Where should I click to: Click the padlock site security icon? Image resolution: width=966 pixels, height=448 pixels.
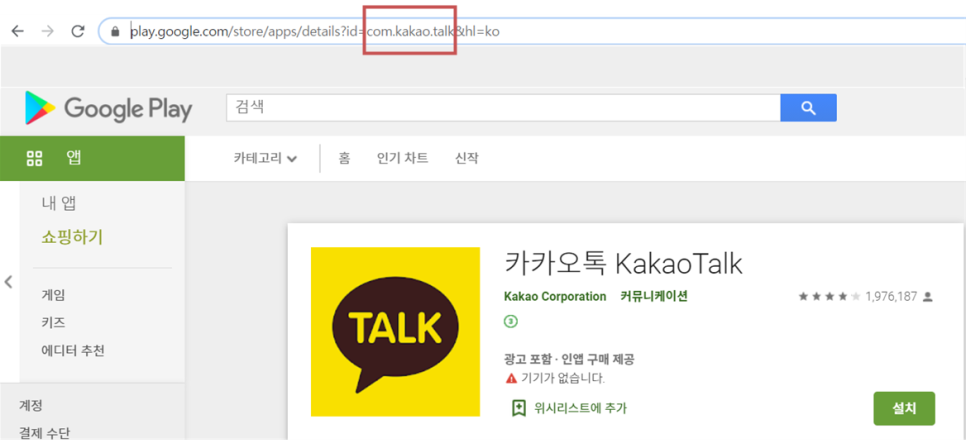pos(115,31)
